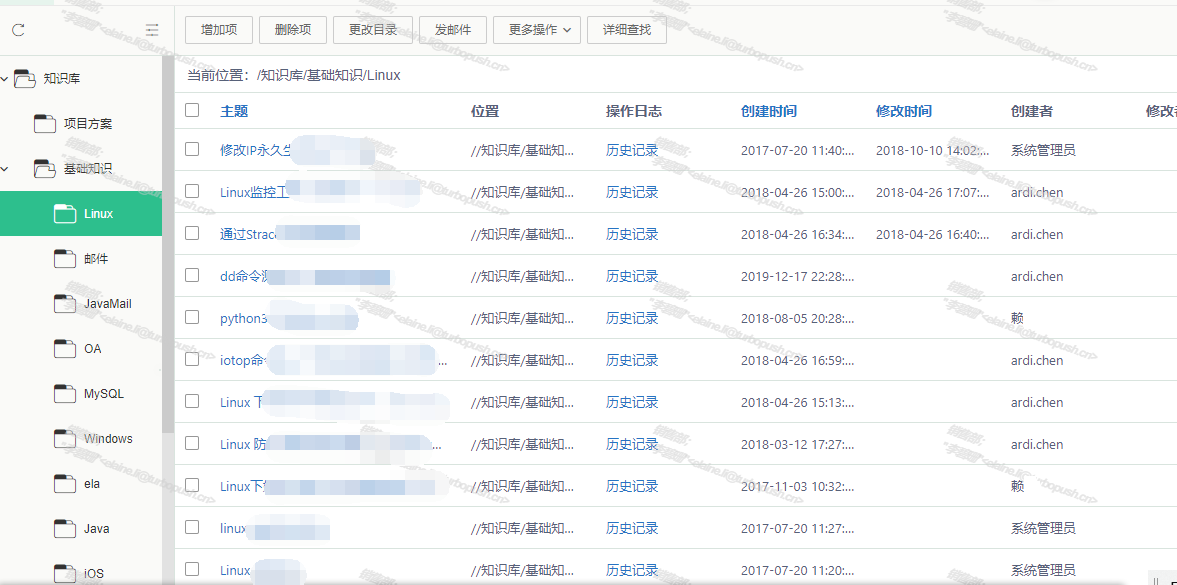The width and height of the screenshot is (1177, 585).
Task: Check the box for 修改IP永久生 row
Action: [192, 150]
